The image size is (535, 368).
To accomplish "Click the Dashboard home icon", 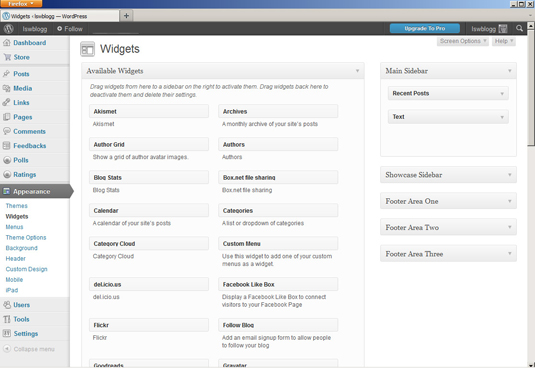I will (6, 43).
